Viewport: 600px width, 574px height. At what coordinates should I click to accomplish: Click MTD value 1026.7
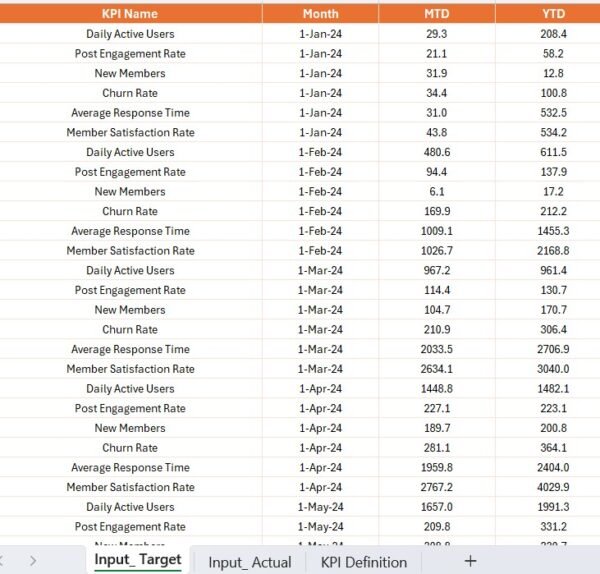click(437, 251)
